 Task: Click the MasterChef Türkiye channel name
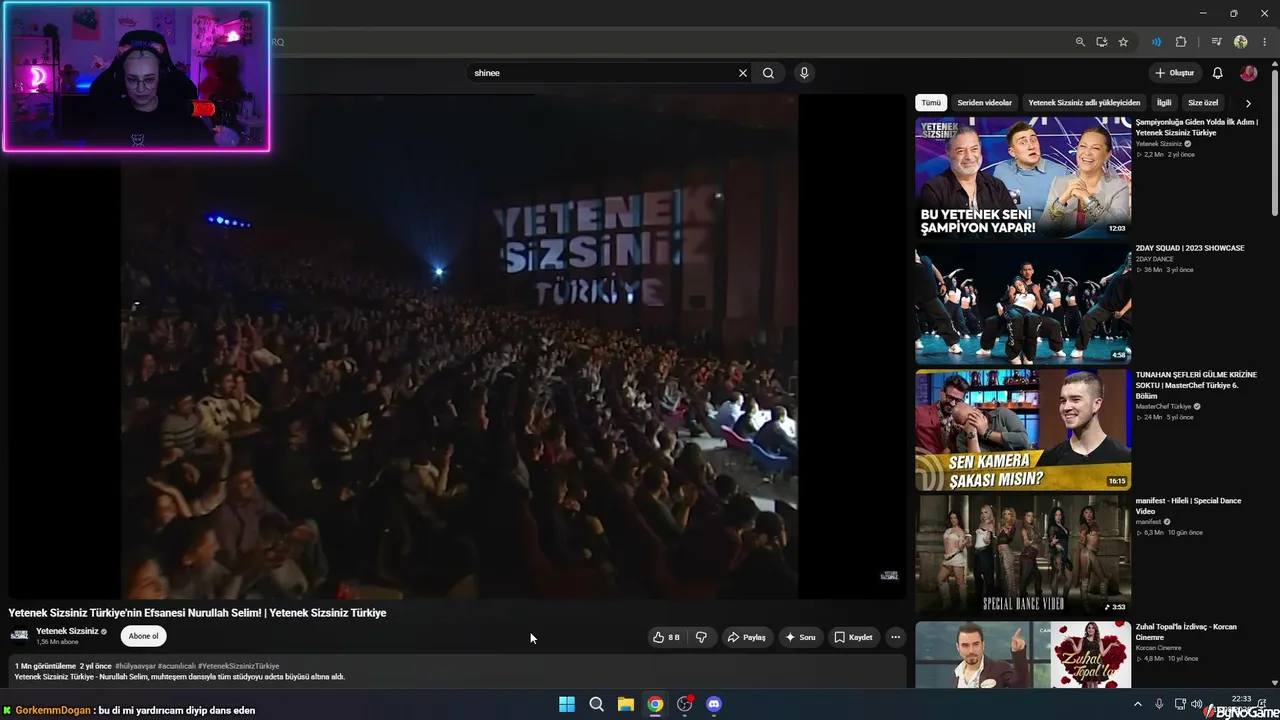tap(1163, 407)
